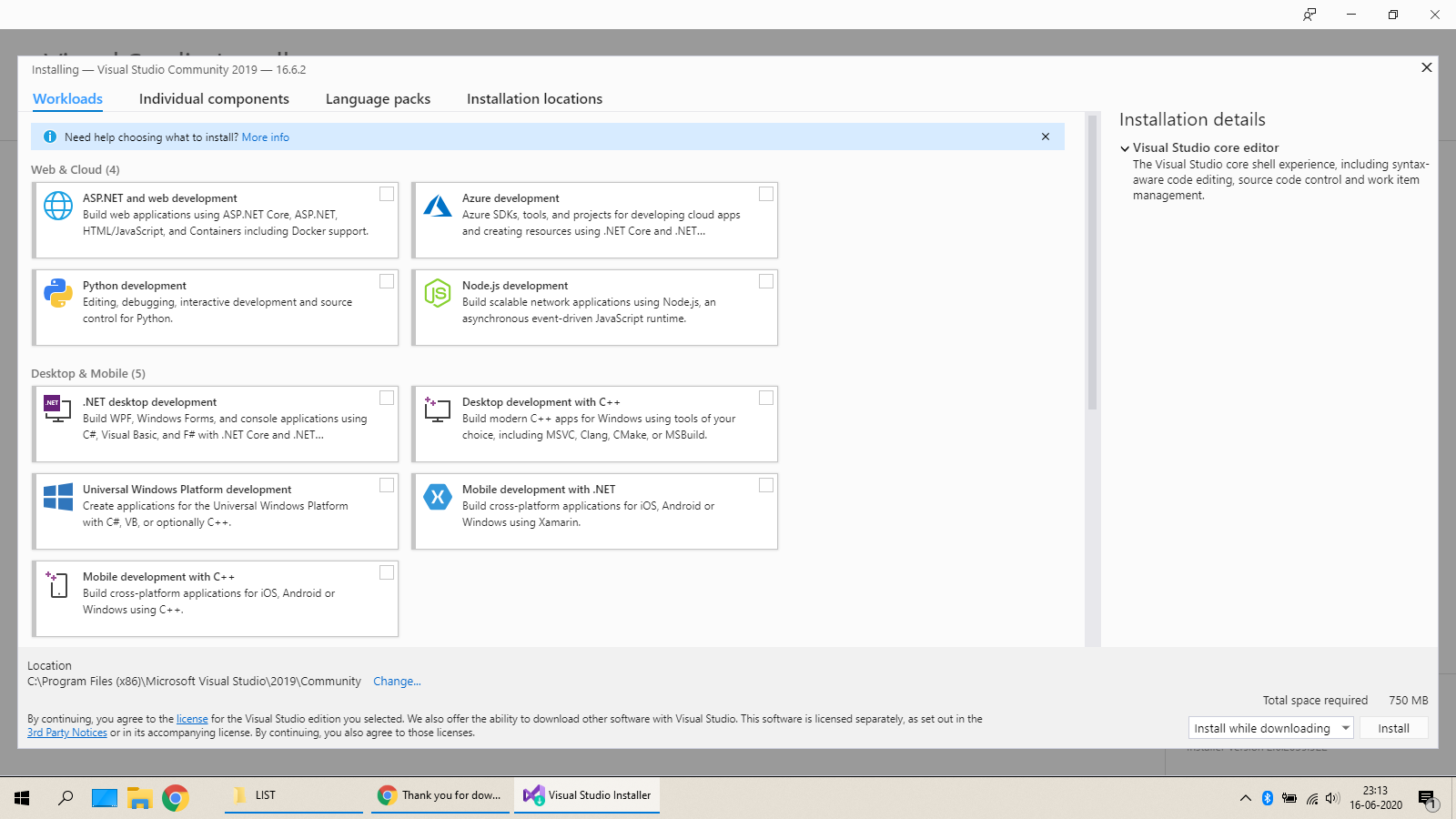
Task: Open the Windows Start menu
Action: click(22, 798)
